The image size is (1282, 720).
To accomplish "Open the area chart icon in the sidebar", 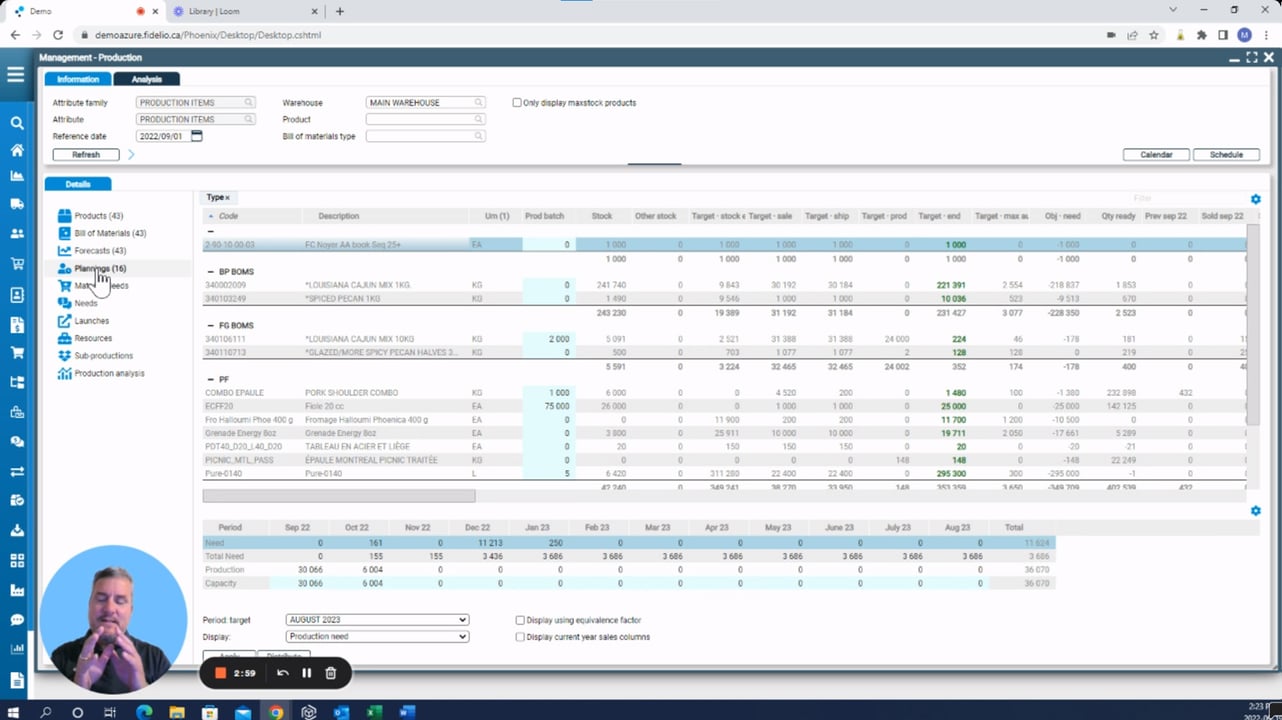I will coord(16,177).
